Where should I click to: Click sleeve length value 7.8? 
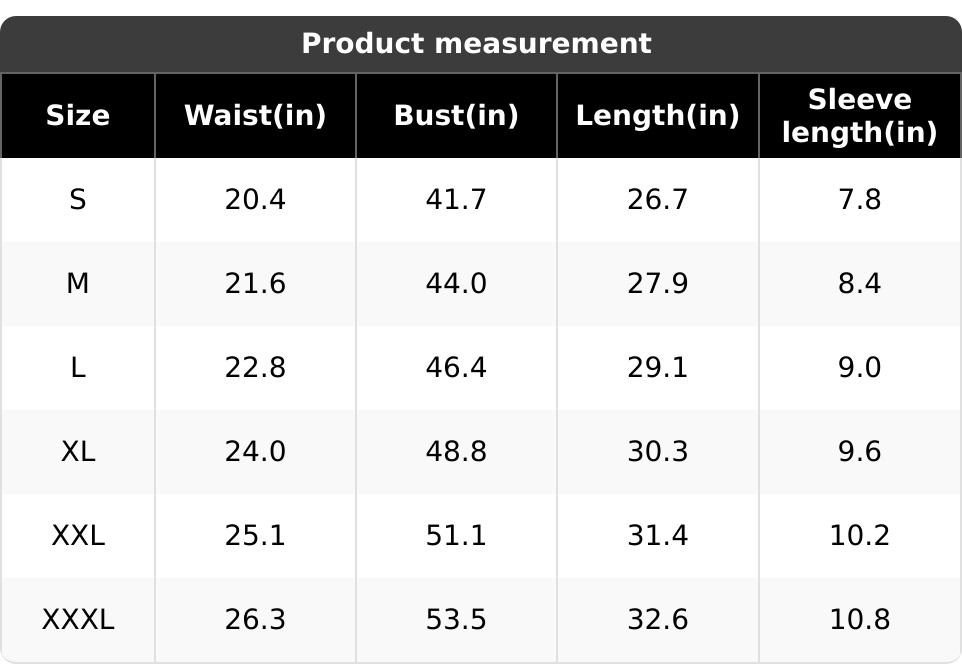859,200
